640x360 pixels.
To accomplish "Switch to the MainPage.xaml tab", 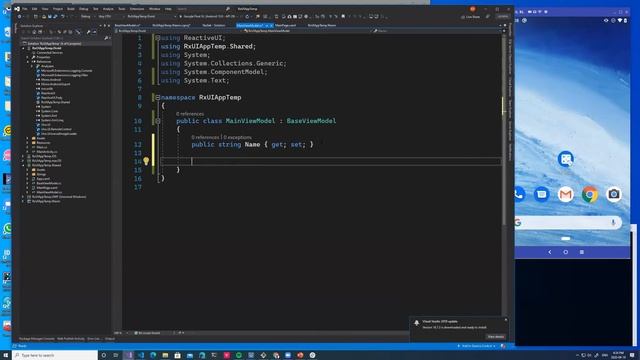I will tap(286, 25).
